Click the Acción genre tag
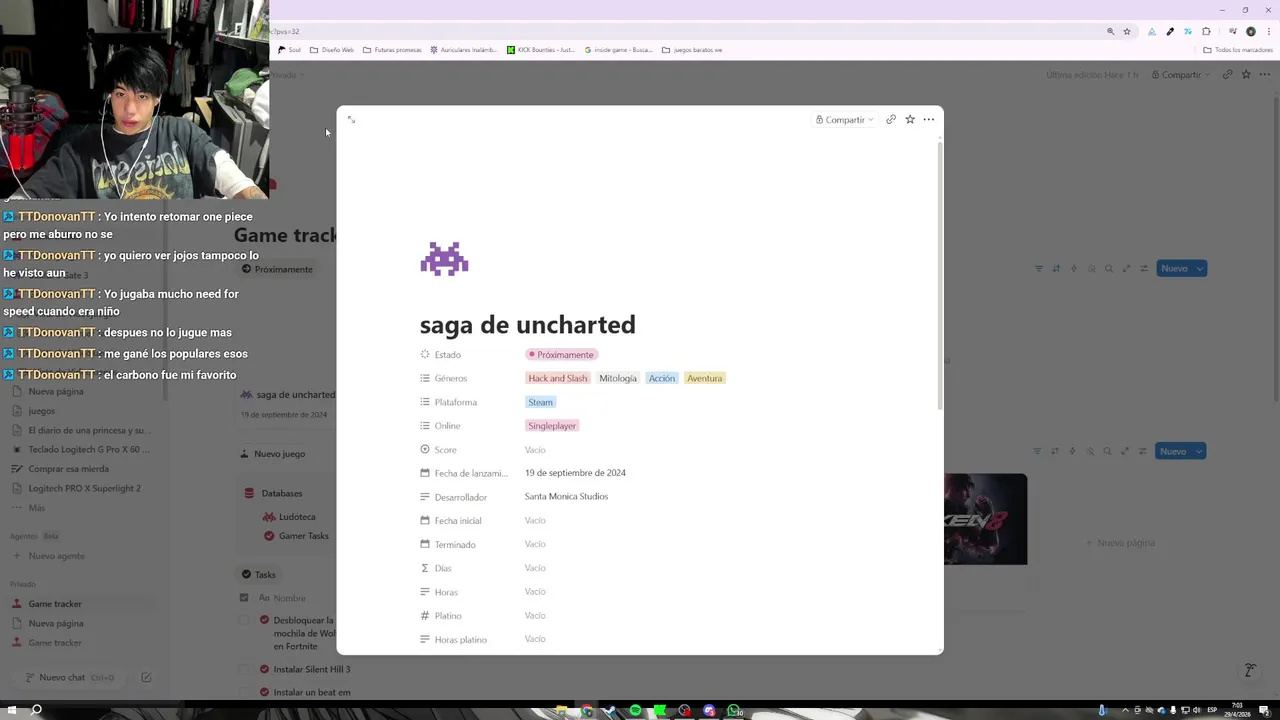 (x=662, y=378)
